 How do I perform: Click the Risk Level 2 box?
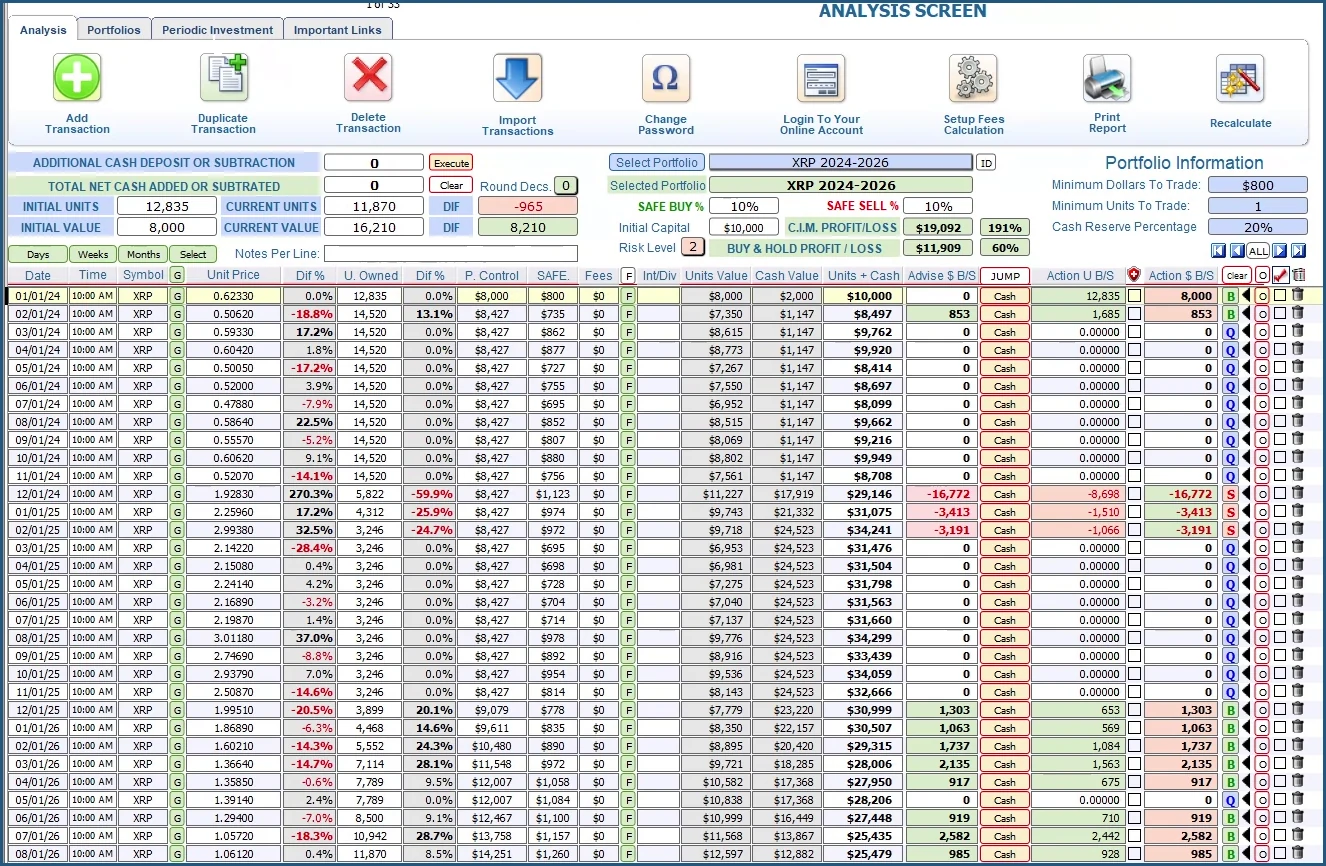(692, 247)
